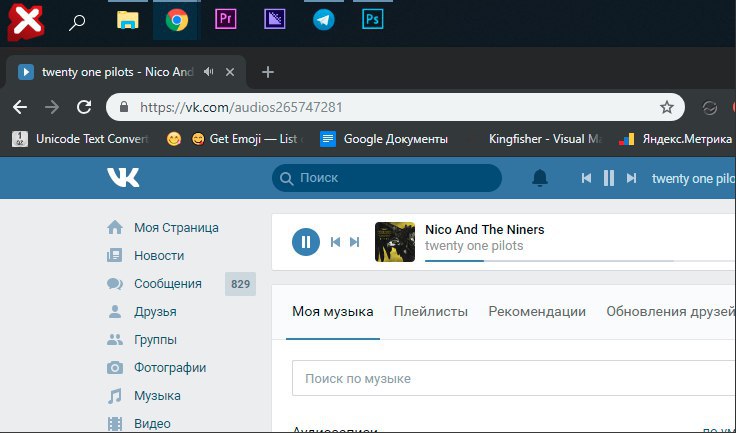This screenshot has height=433, width=736.
Task: Click the Nico And The Niners album cover
Action: click(395, 242)
